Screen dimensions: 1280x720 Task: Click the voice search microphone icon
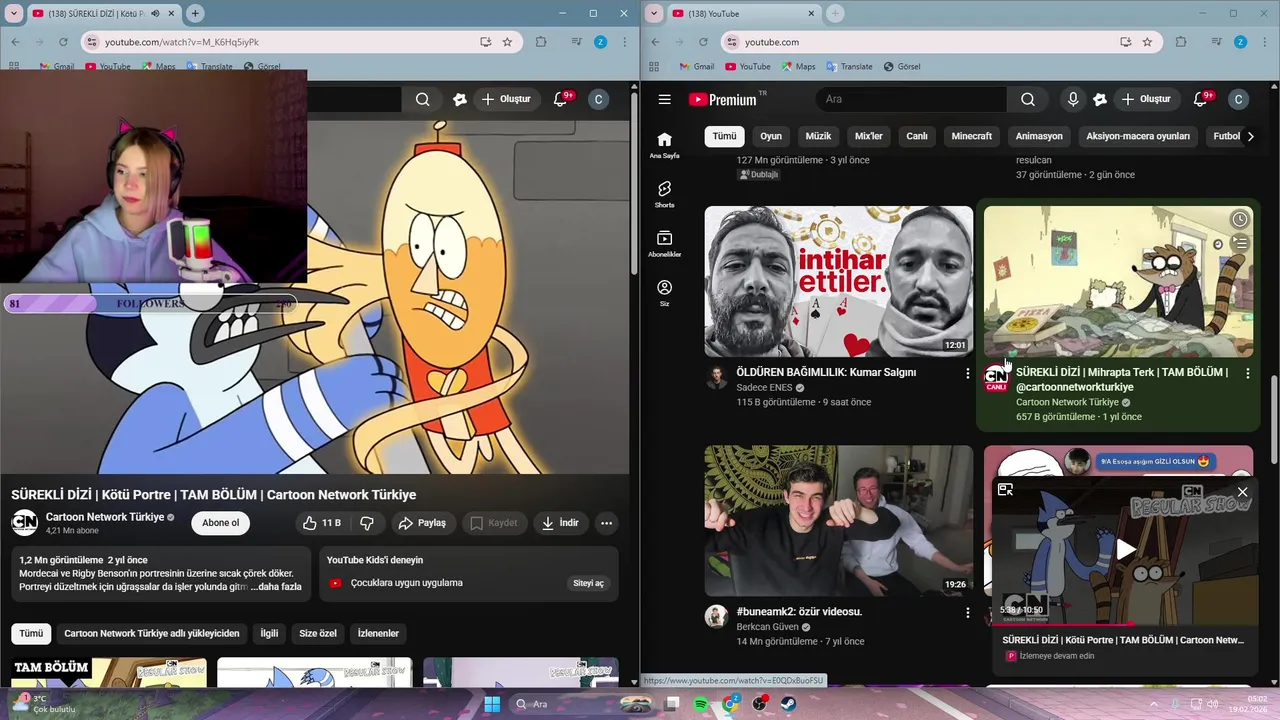click(1073, 99)
